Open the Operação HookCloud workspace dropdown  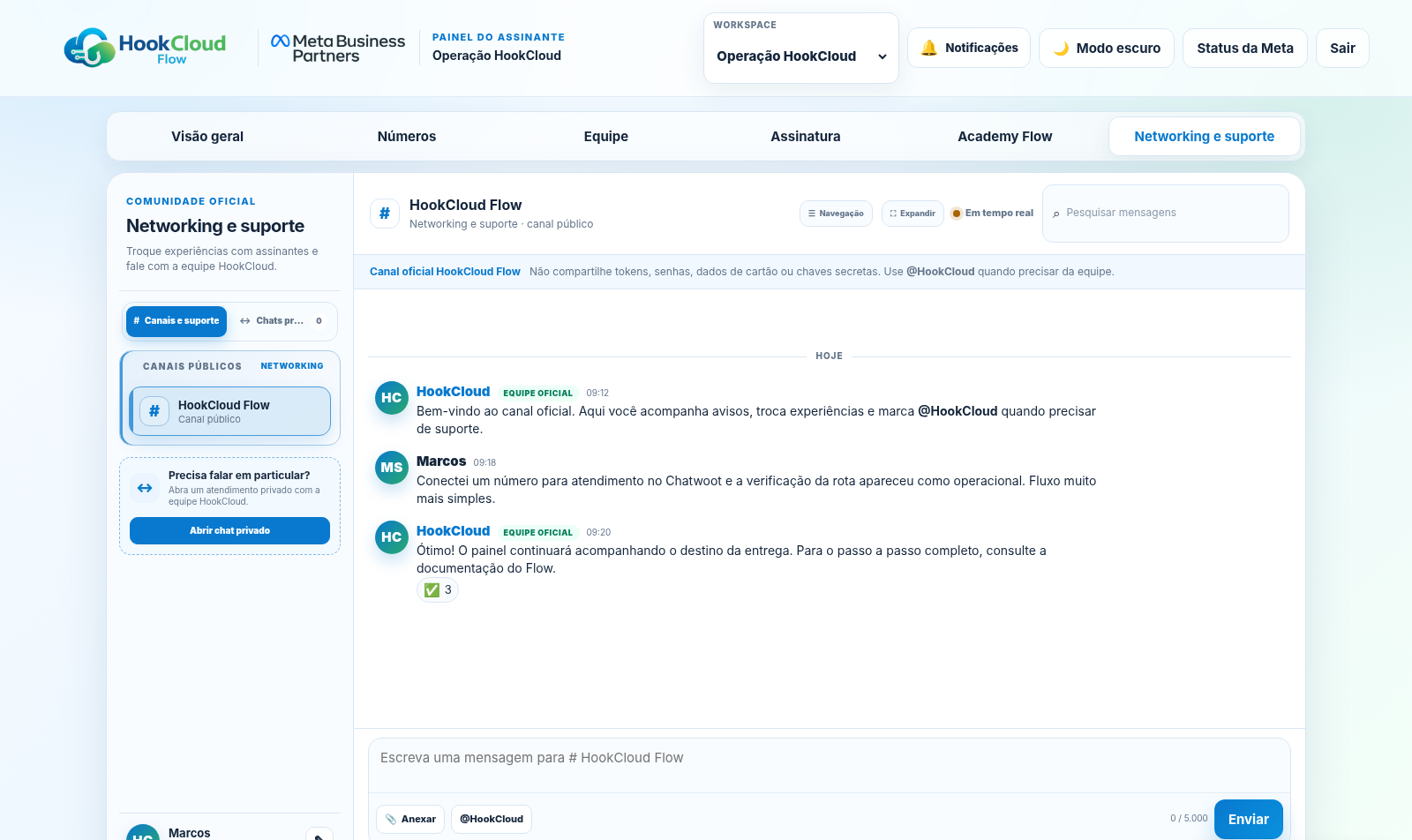[x=801, y=56]
